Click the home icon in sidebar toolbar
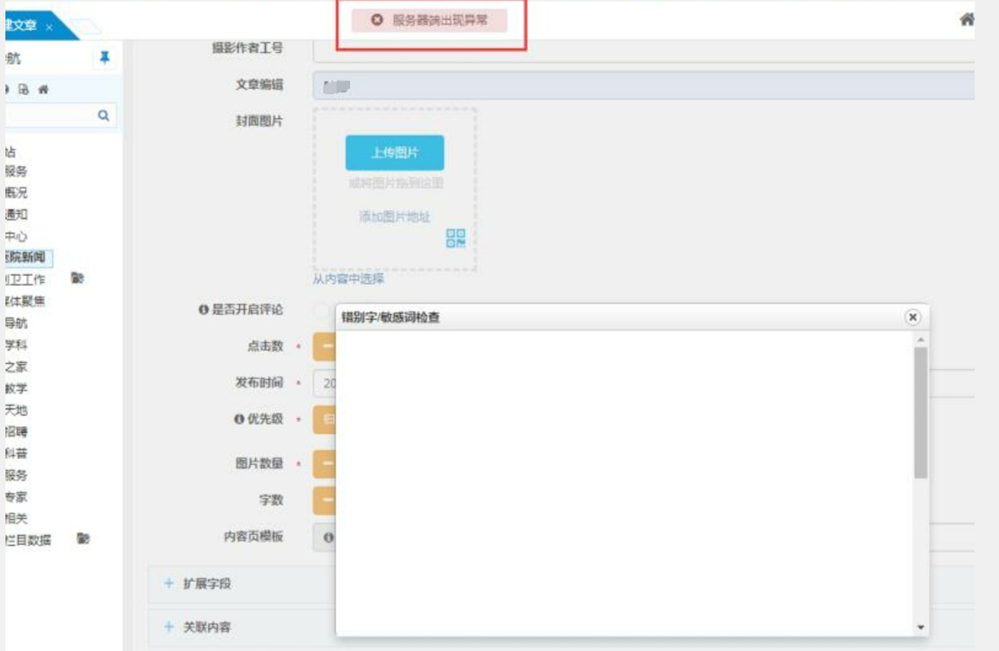Image resolution: width=999 pixels, height=651 pixels. [x=41, y=90]
